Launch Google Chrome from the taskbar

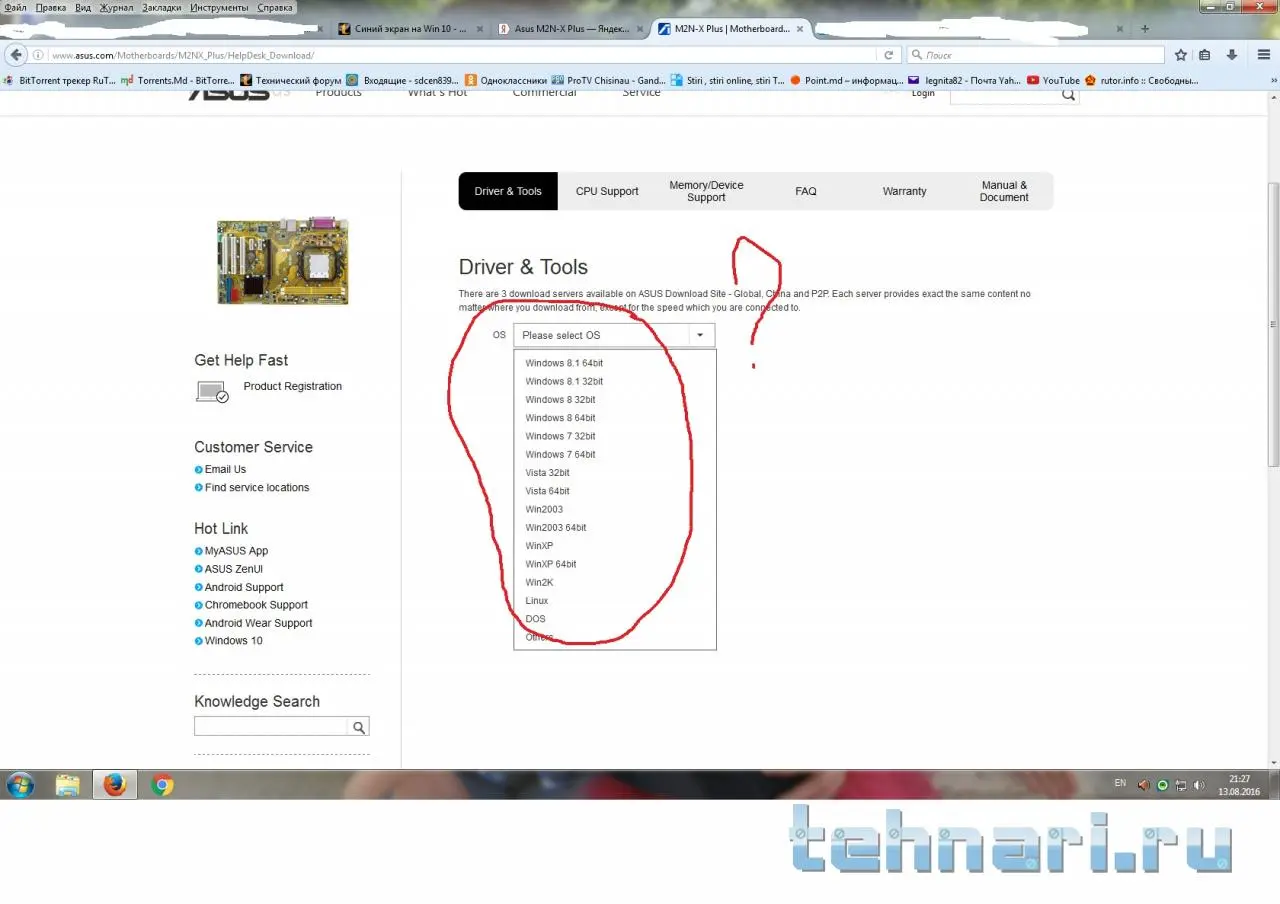[162, 785]
